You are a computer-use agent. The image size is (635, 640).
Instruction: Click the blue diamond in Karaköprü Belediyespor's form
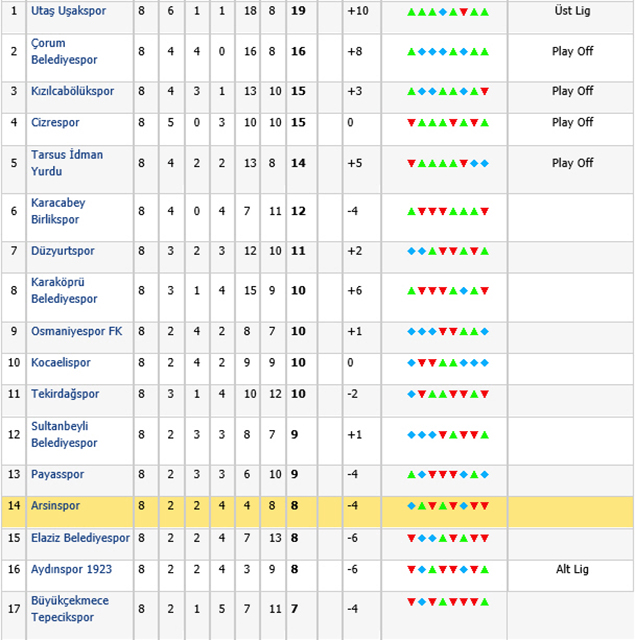(x=464, y=290)
